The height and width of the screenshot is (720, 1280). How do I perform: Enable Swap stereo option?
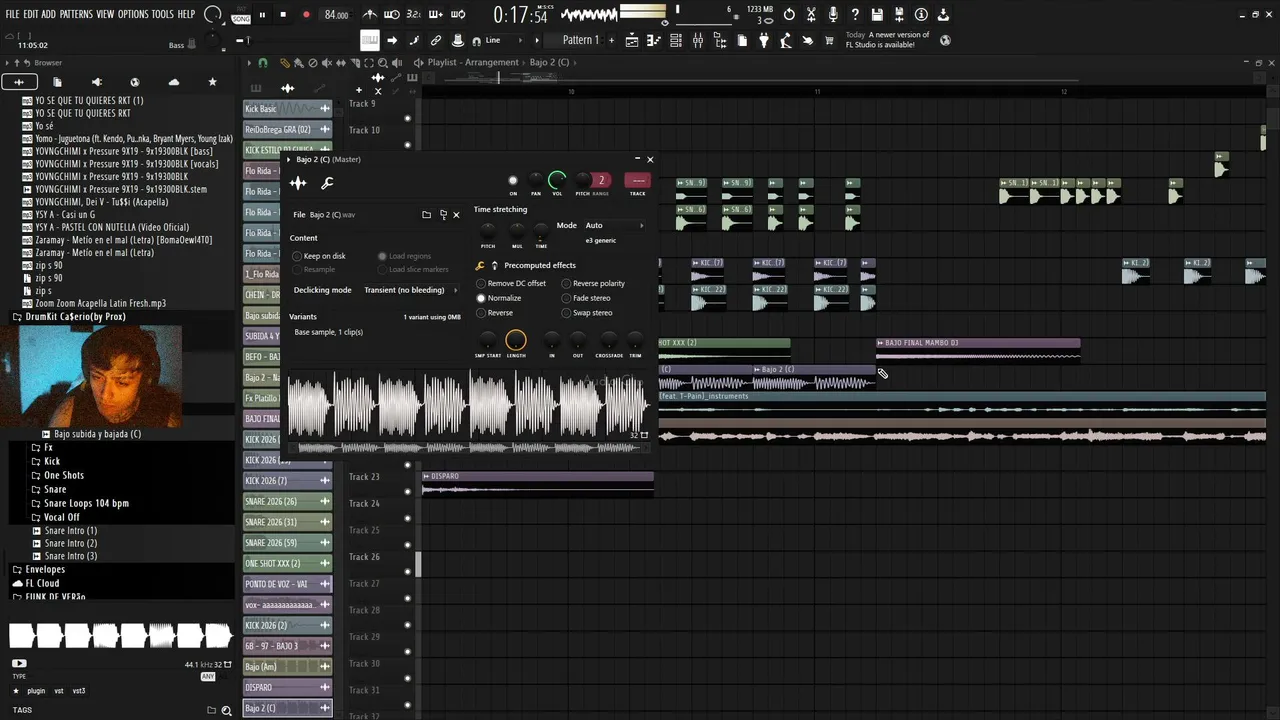[586, 313]
